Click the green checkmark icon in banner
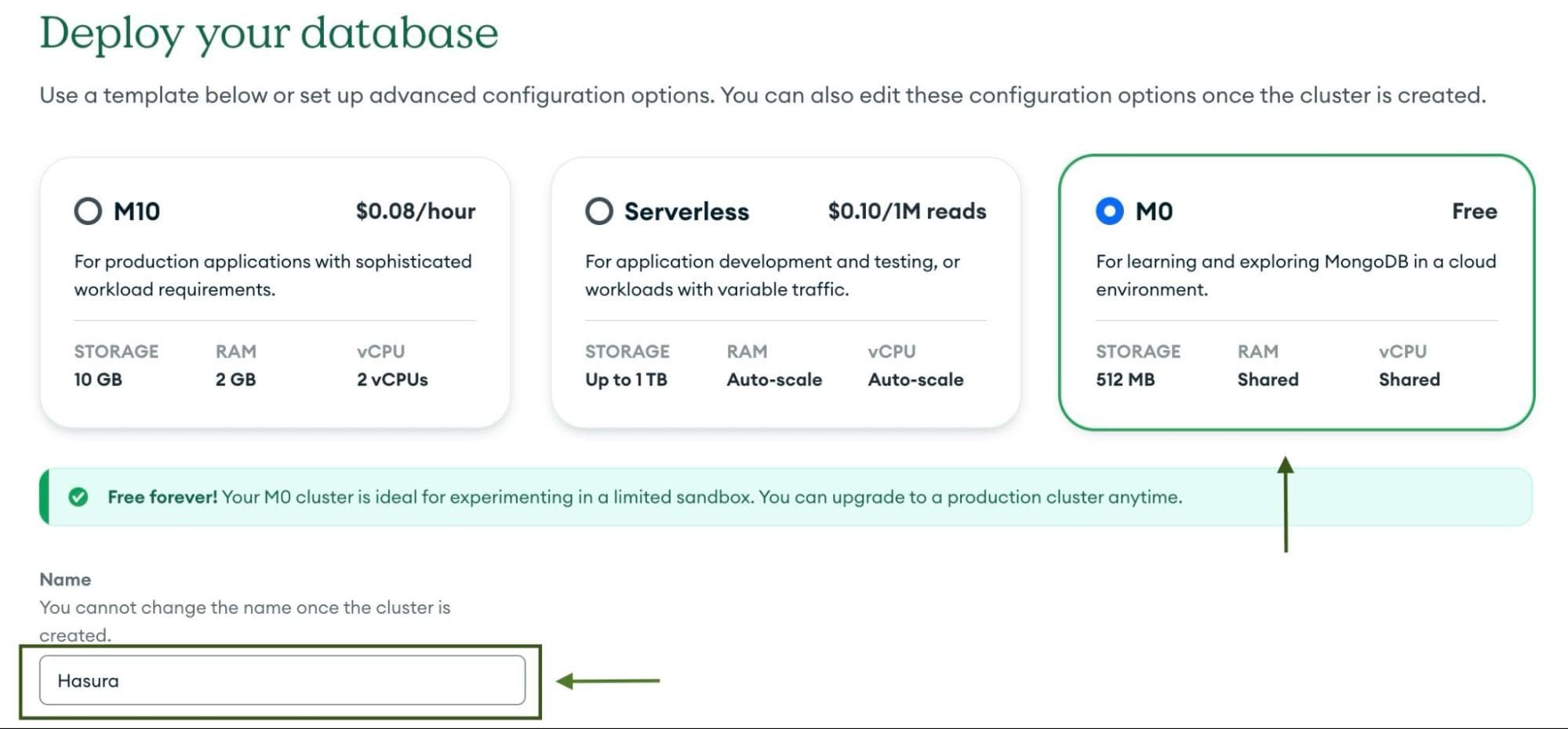Image resolution: width=1568 pixels, height=729 pixels. click(x=78, y=497)
